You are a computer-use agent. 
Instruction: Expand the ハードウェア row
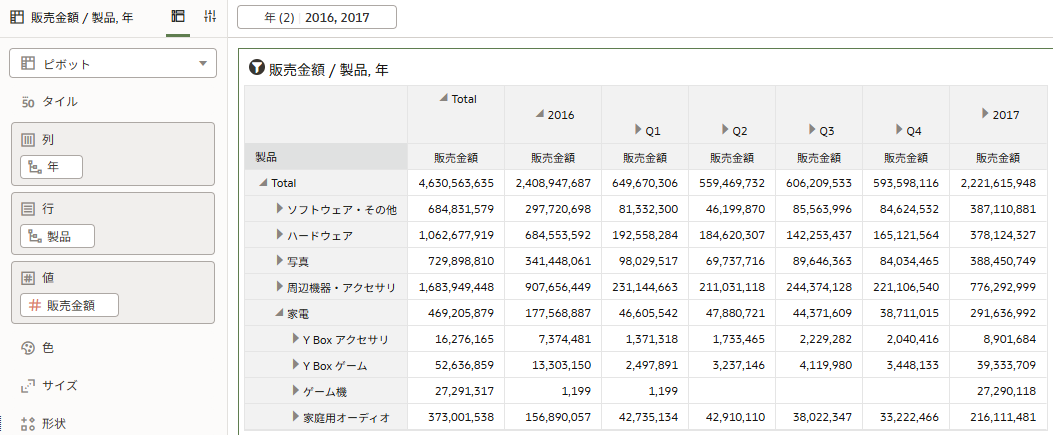point(280,235)
